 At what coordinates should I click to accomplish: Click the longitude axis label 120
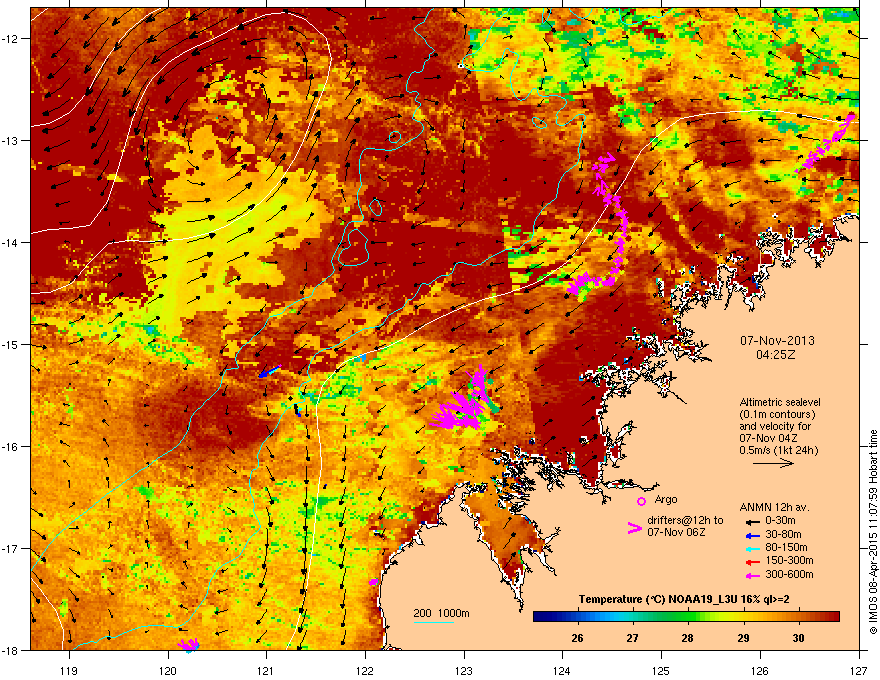(168, 670)
